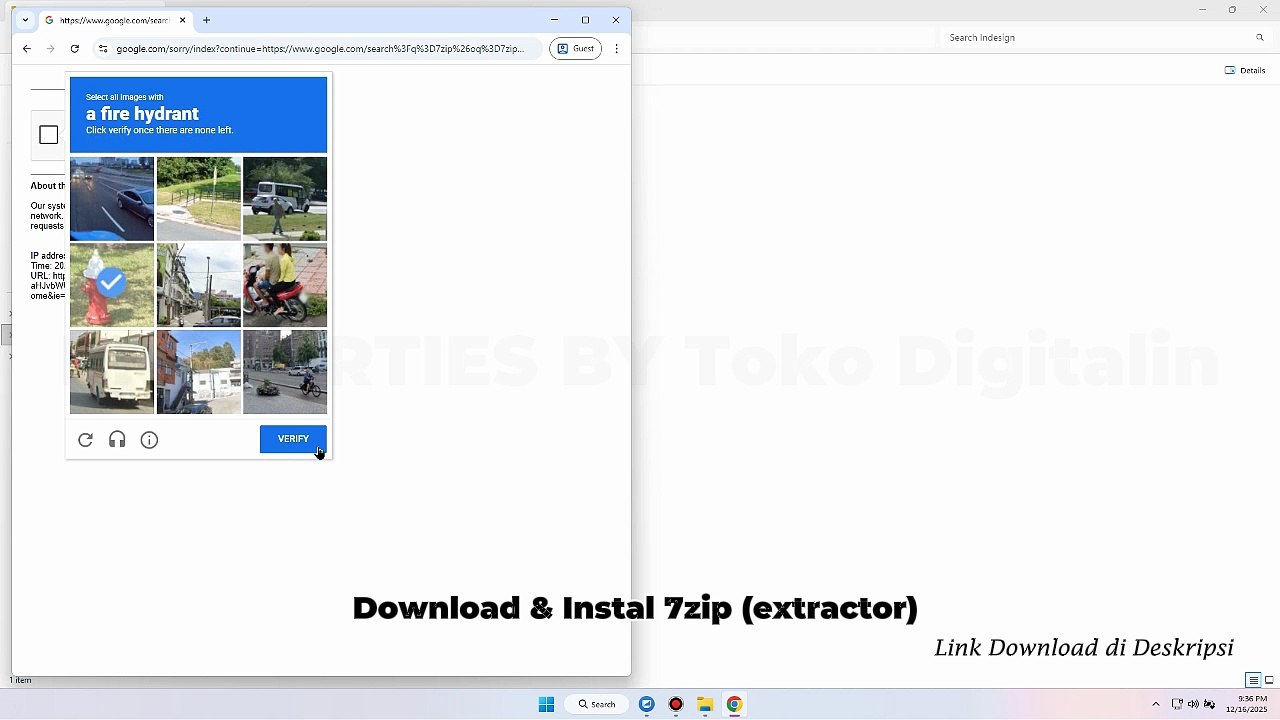Minimize the background Explorer window
The height and width of the screenshot is (720, 1280).
1202,9
